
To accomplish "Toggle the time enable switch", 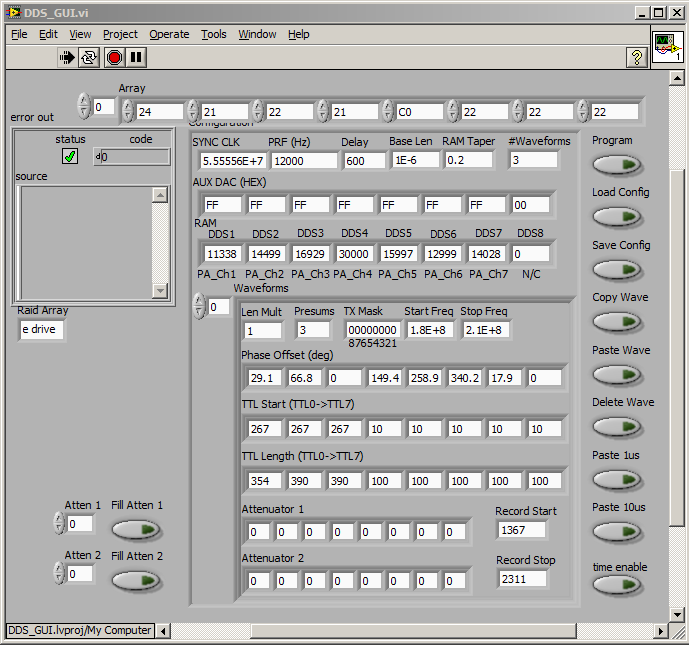I will 618,585.
